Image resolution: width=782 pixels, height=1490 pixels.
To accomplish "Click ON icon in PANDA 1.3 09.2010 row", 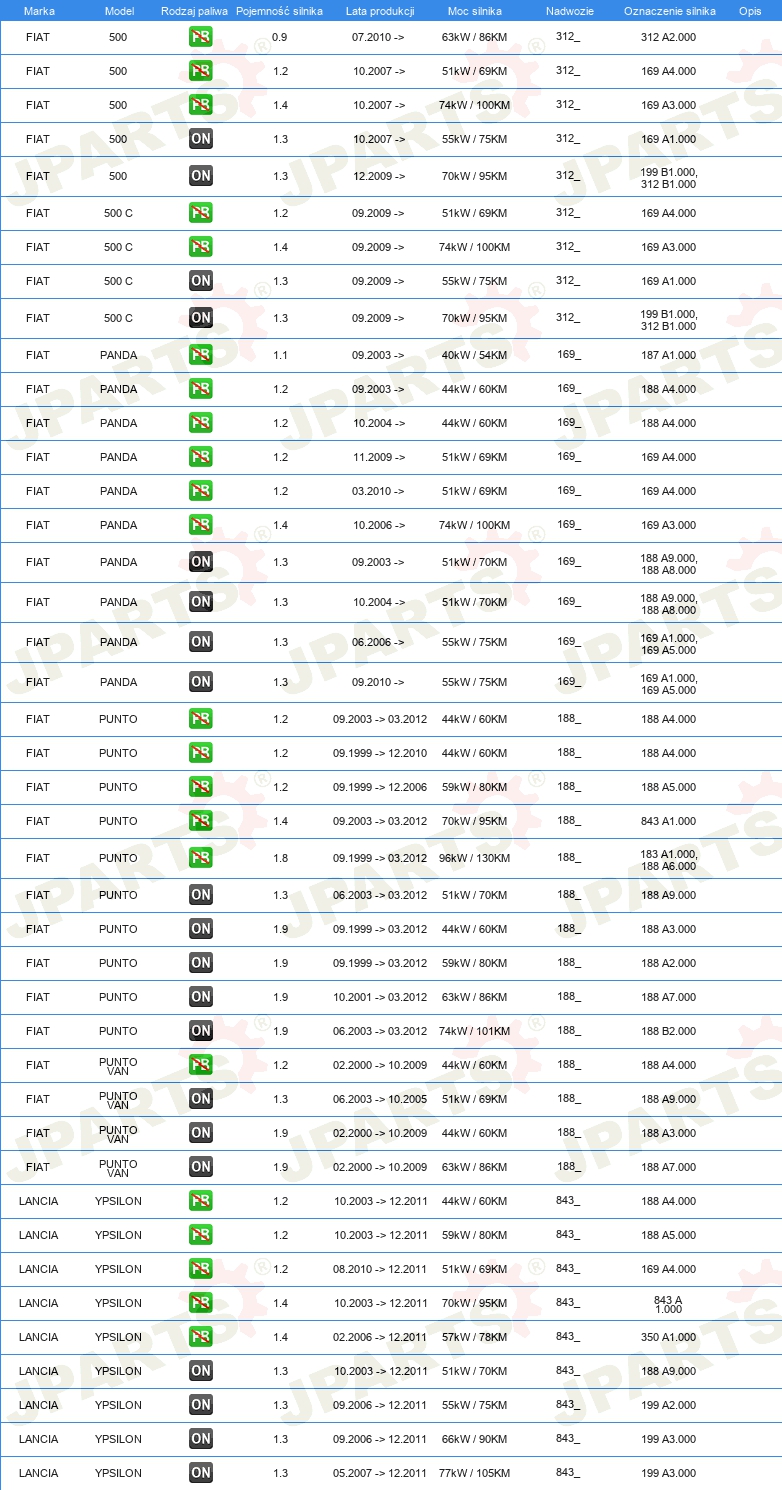I will pyautogui.click(x=201, y=682).
